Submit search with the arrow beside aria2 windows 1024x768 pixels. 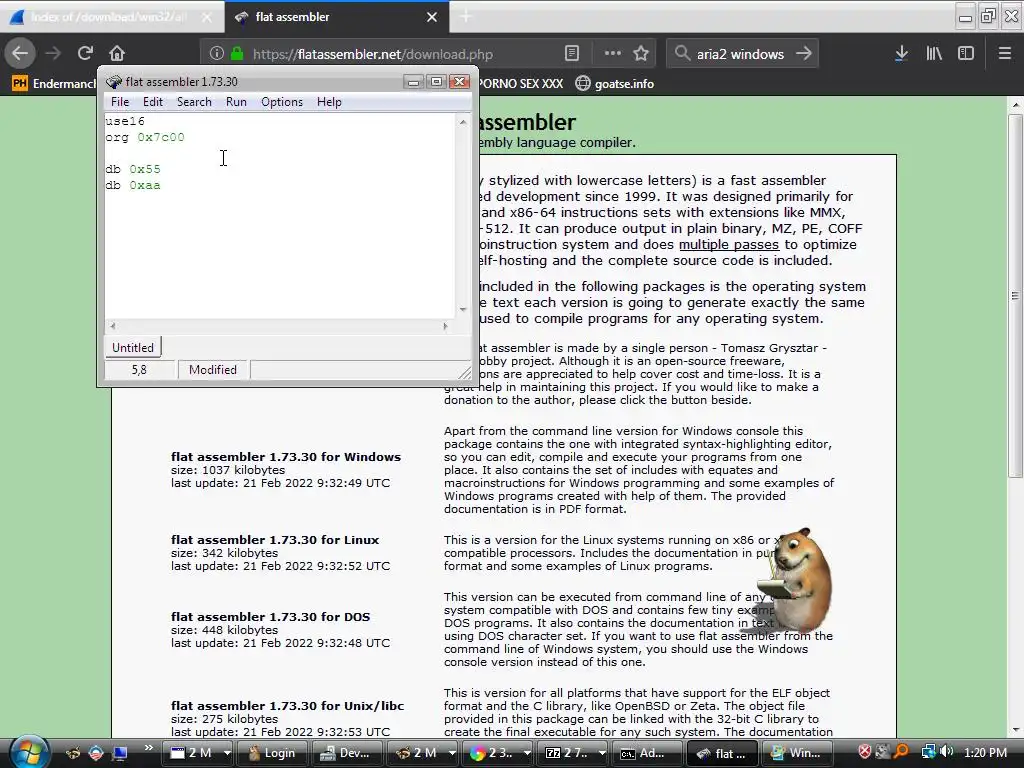[804, 54]
